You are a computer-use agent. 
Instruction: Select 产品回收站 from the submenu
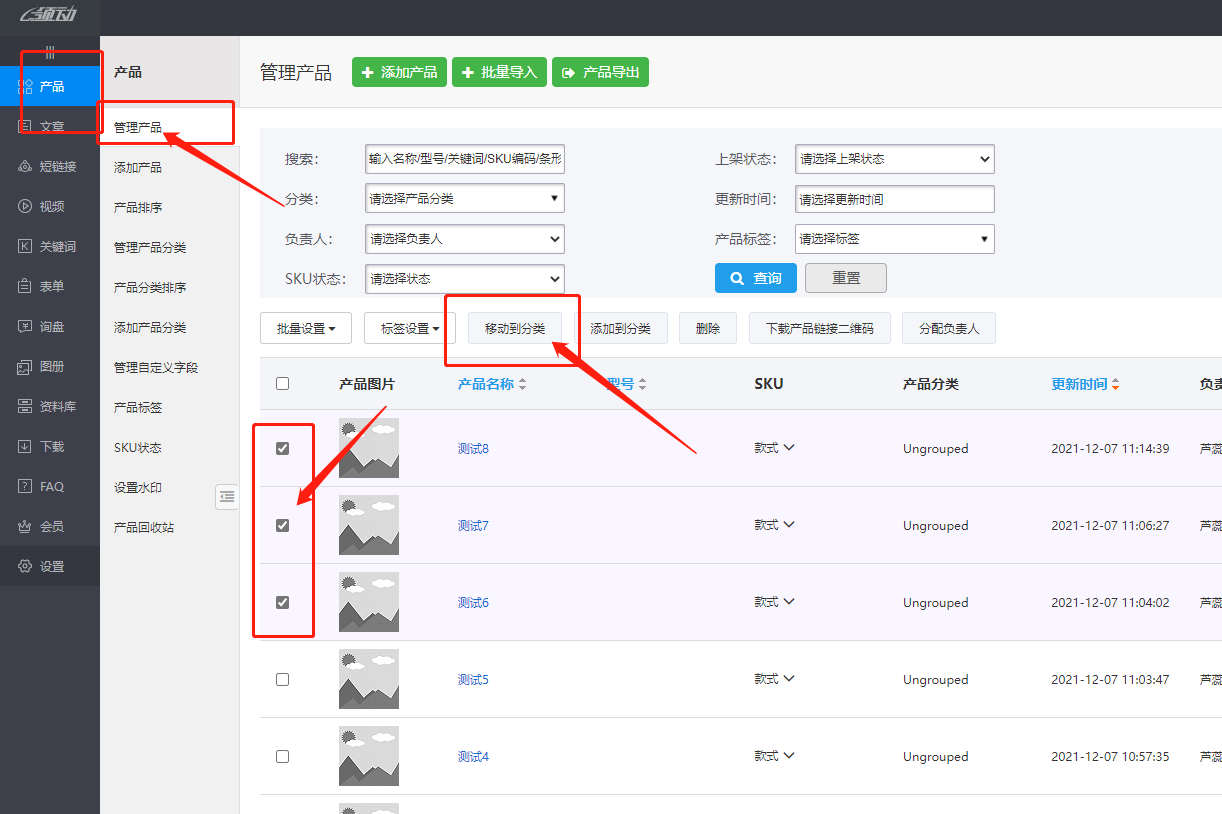144,527
